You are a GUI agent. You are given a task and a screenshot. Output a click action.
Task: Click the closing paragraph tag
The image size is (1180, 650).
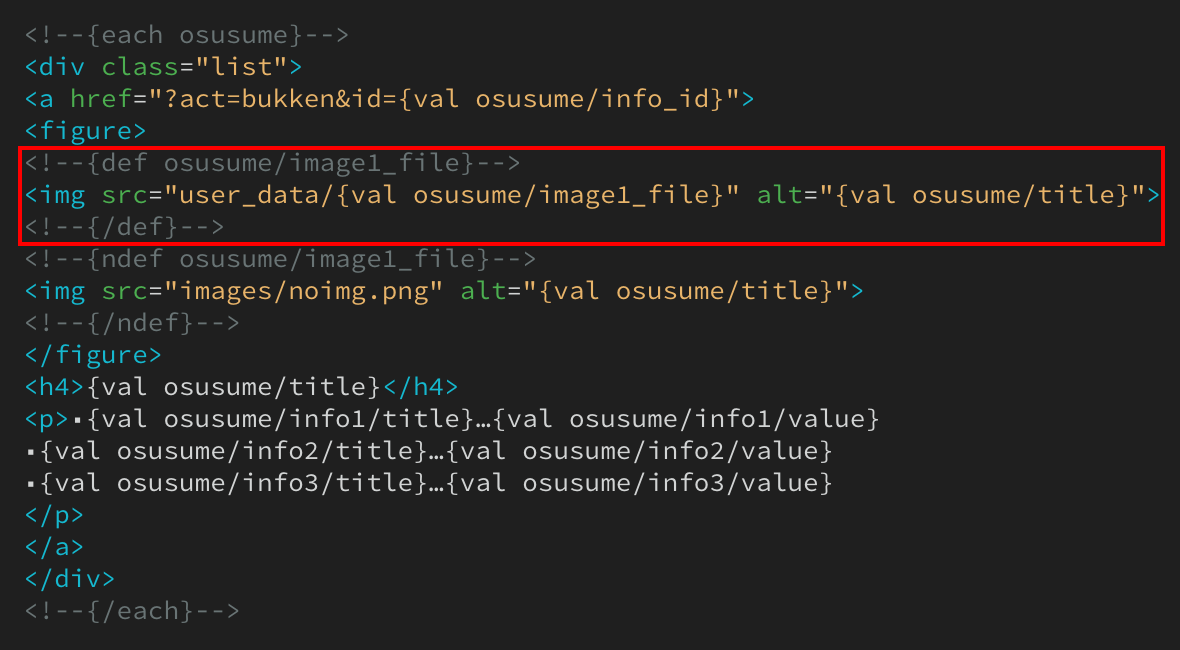pyautogui.click(x=54, y=515)
